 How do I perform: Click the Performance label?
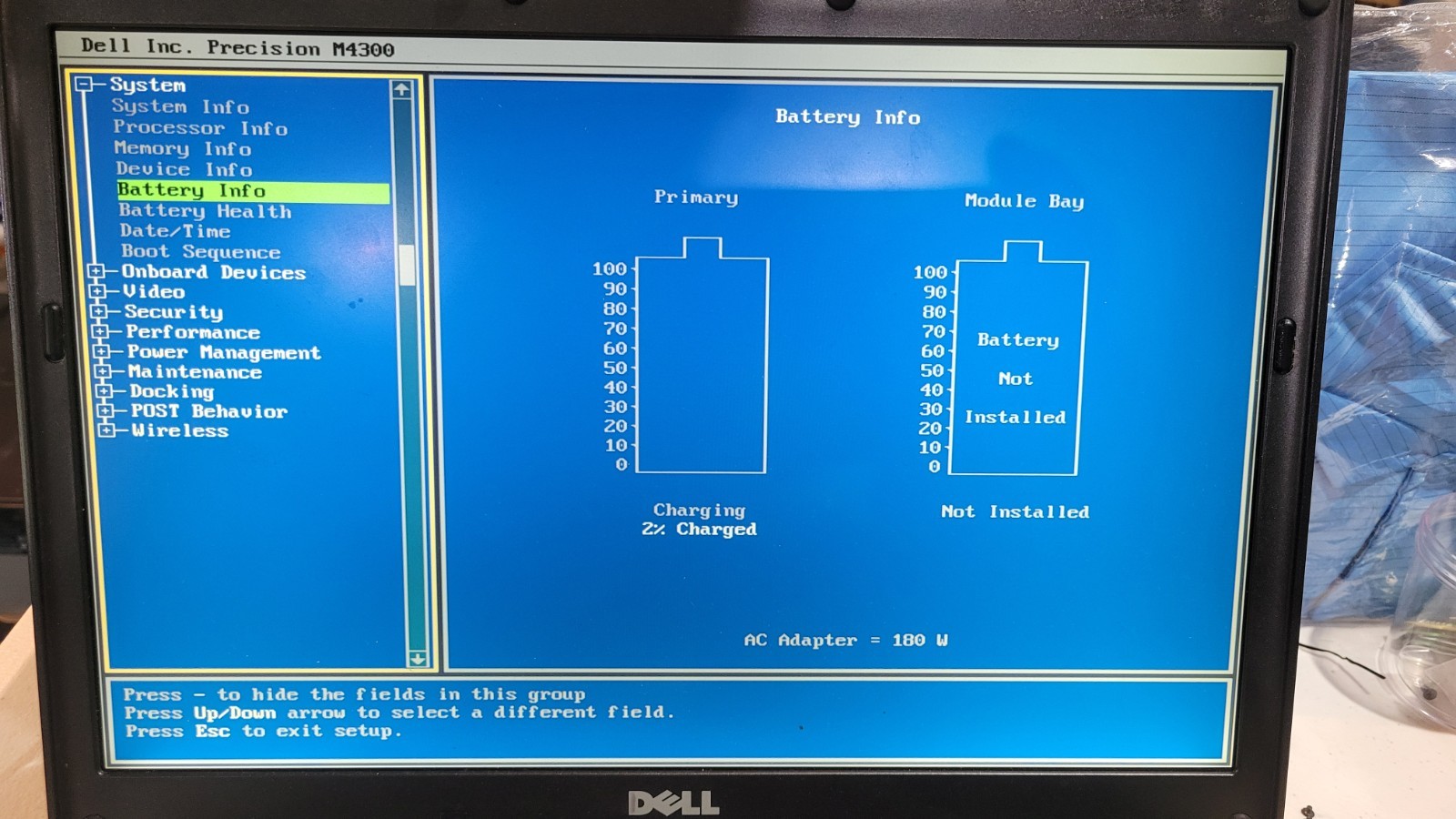pos(193,332)
